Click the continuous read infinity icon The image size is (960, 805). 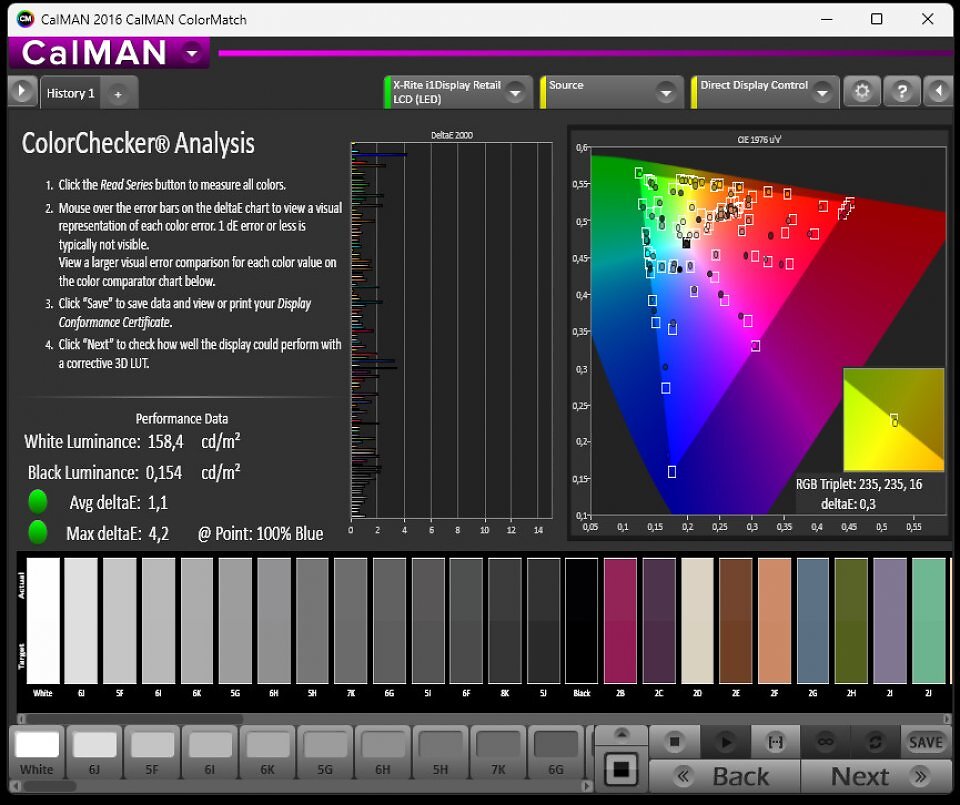tap(825, 742)
